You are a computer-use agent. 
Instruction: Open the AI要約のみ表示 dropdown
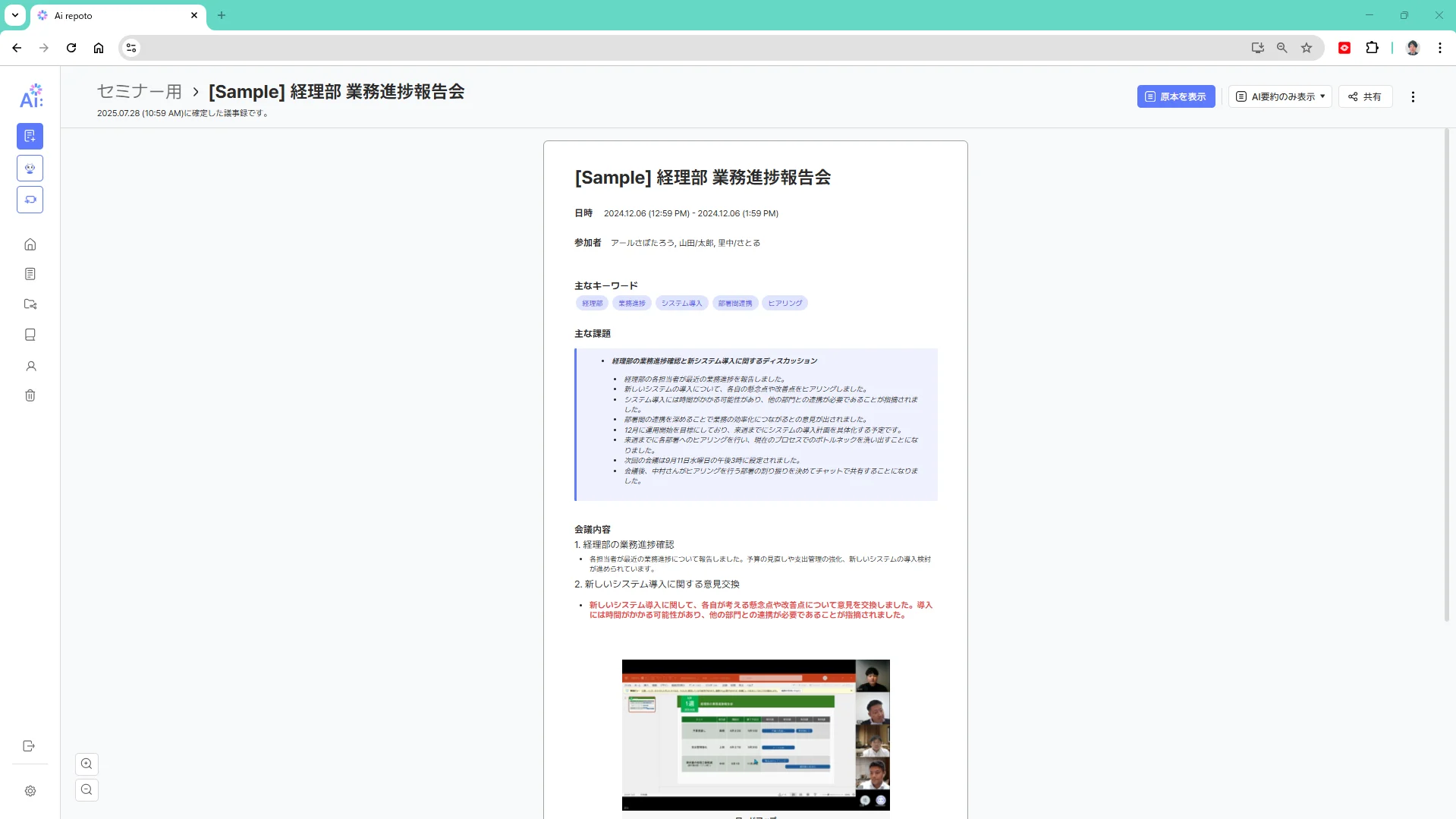click(1280, 96)
